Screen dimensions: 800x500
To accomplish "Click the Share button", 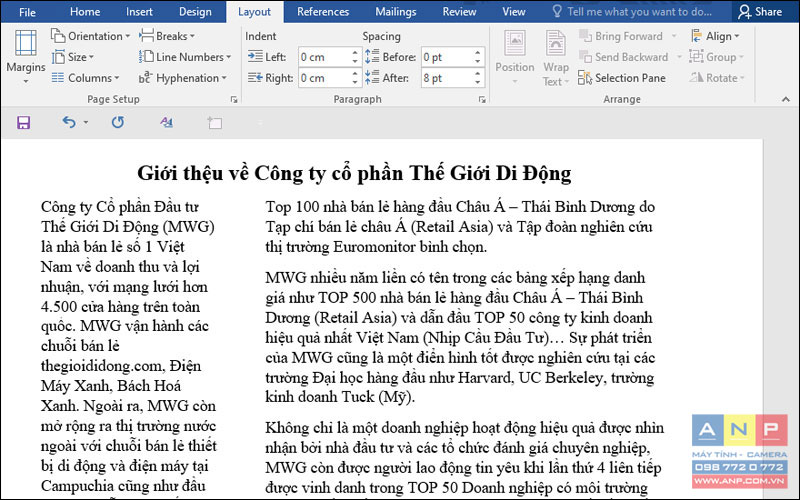I will [760, 12].
